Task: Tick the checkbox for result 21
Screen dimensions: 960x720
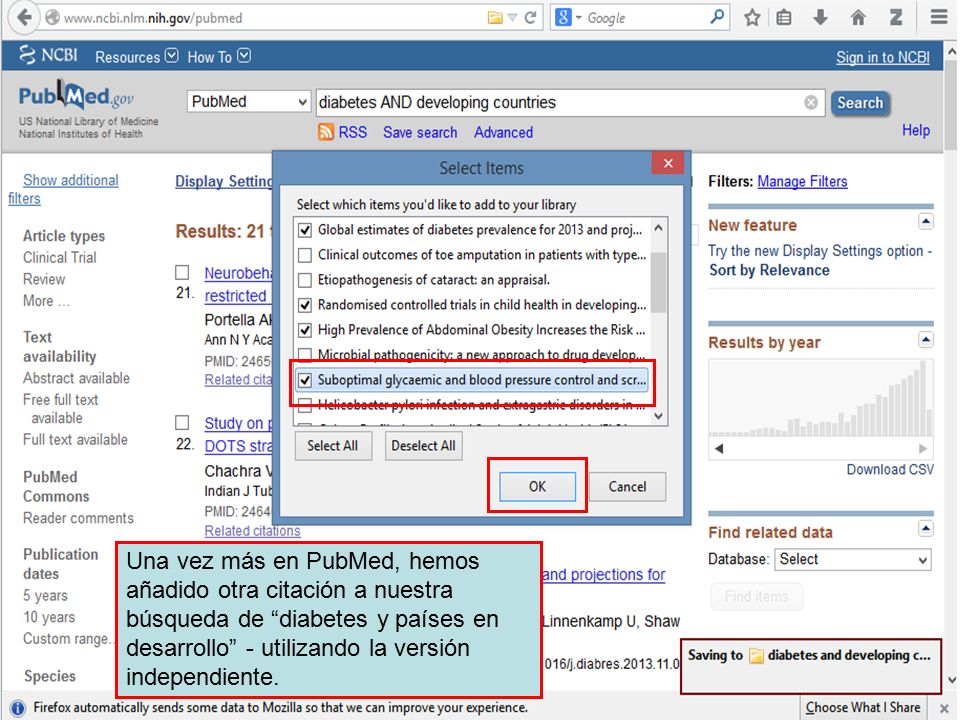Action: tap(182, 272)
